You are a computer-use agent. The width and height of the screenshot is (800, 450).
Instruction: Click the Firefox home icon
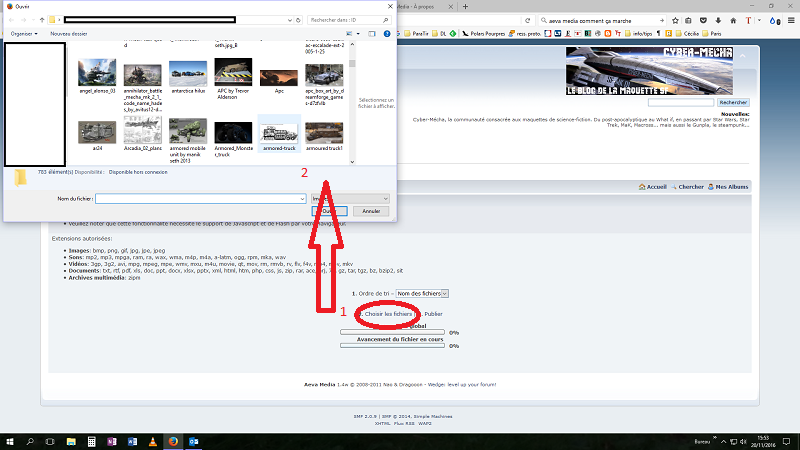733,20
